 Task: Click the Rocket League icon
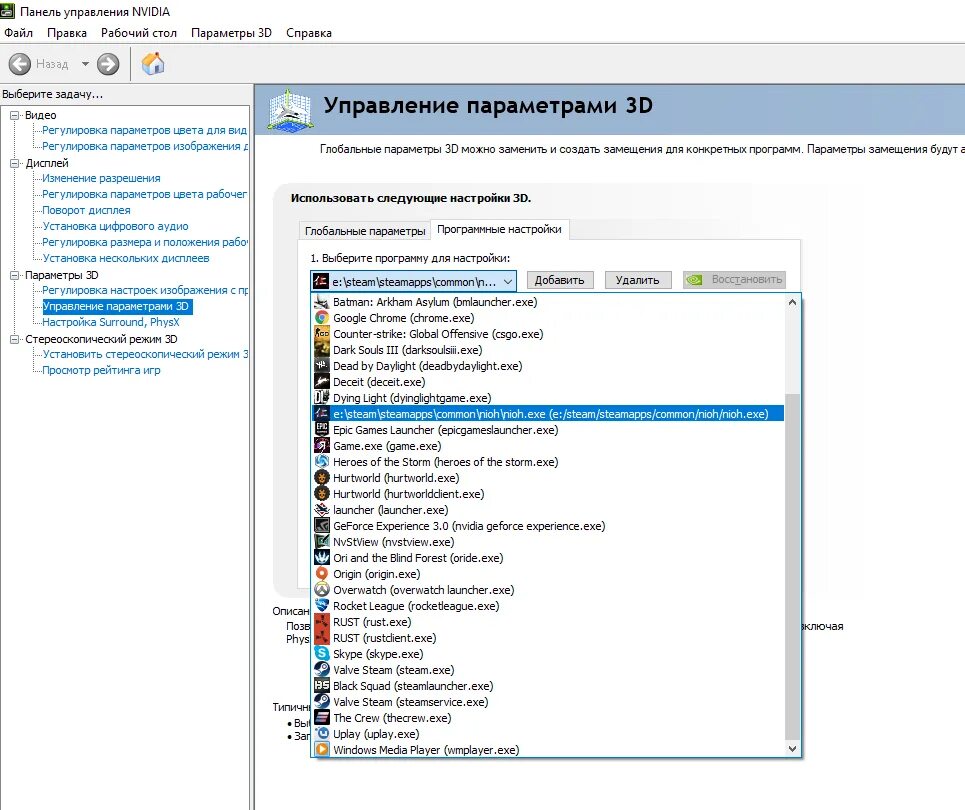[x=321, y=606]
